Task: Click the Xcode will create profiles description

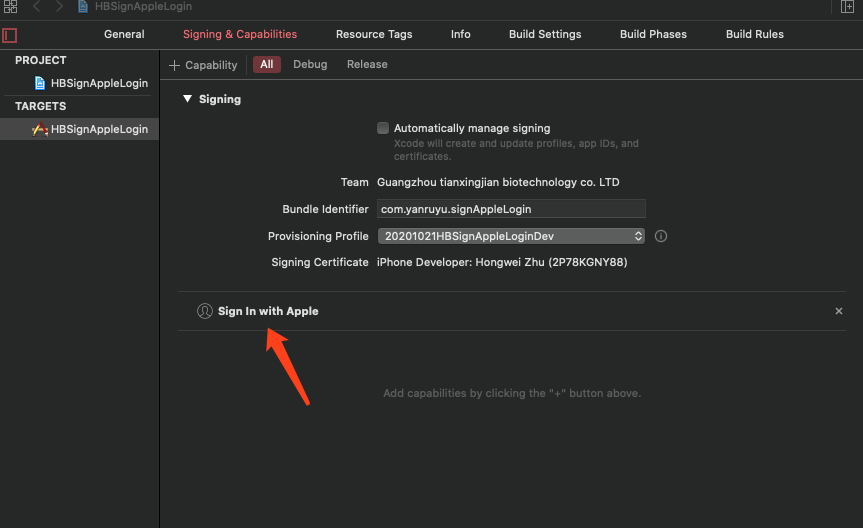Action: [x=516, y=150]
